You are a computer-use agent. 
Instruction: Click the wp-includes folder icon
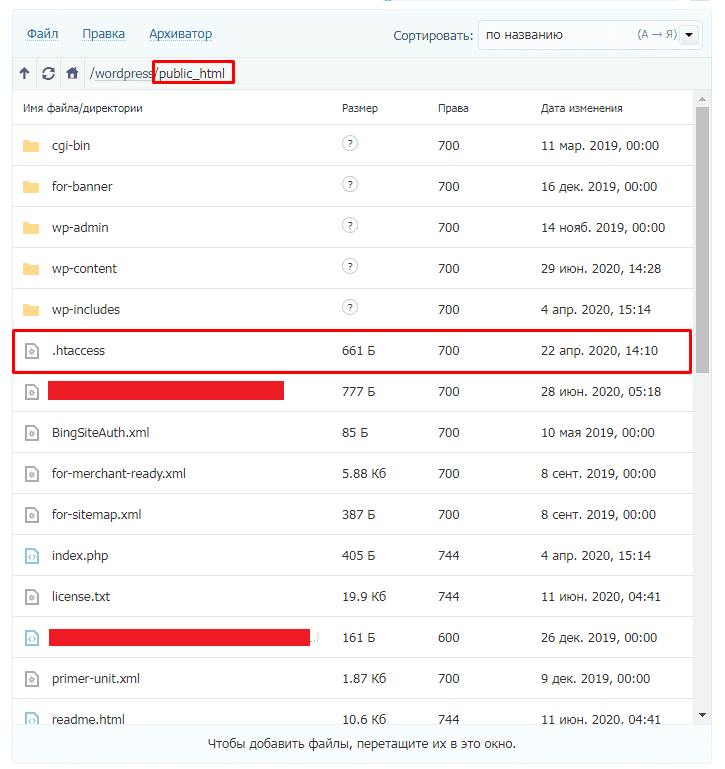31,310
